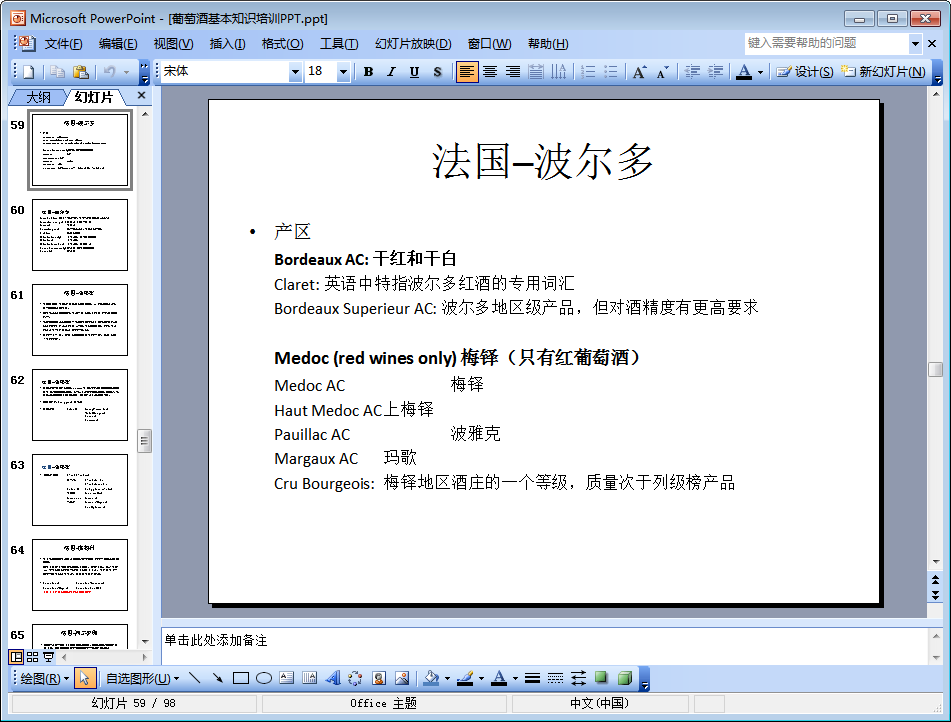
Task: Enable italic formatting
Action: tap(391, 71)
